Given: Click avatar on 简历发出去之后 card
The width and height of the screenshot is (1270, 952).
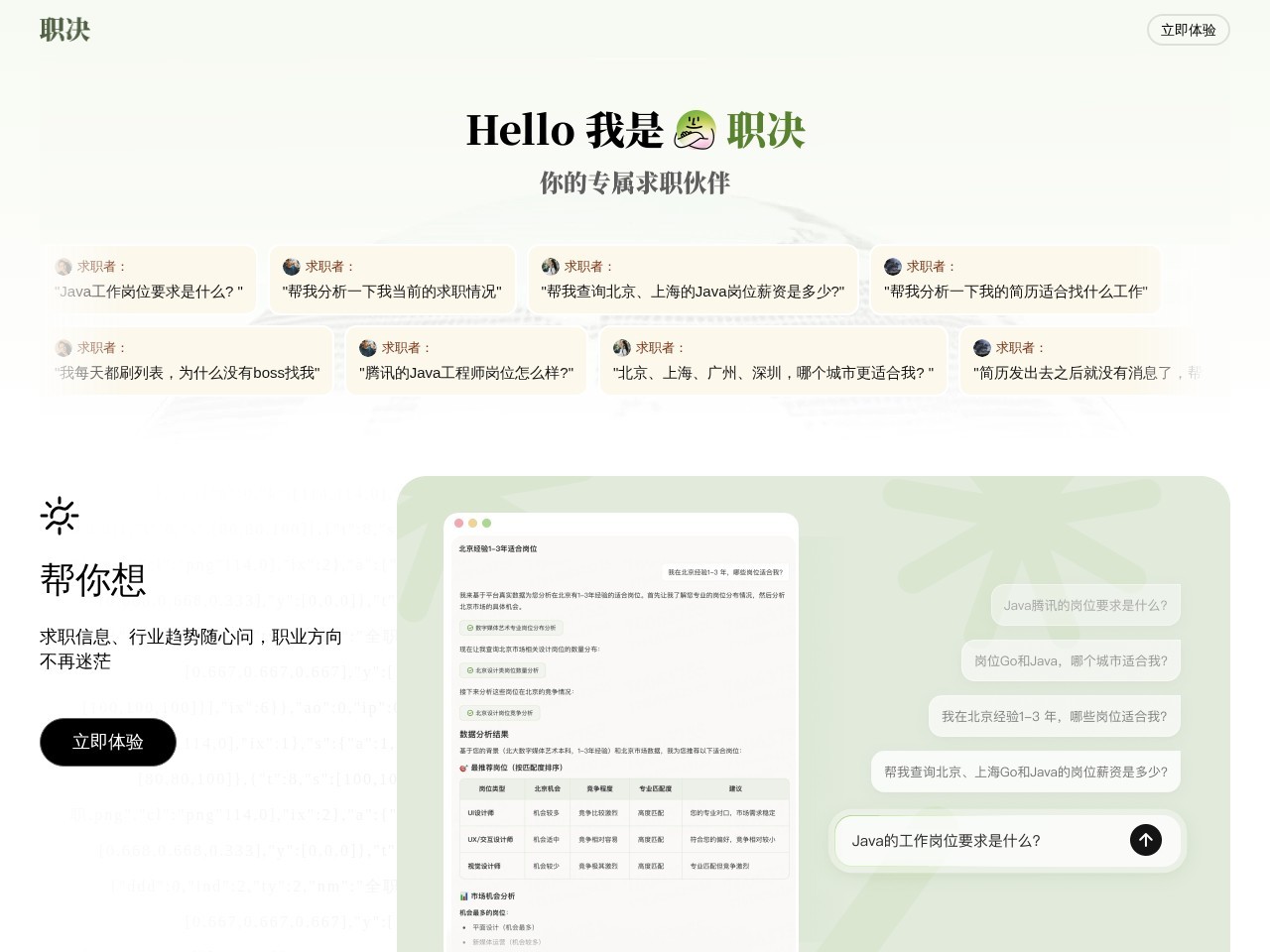Looking at the screenshot, I should click(982, 348).
